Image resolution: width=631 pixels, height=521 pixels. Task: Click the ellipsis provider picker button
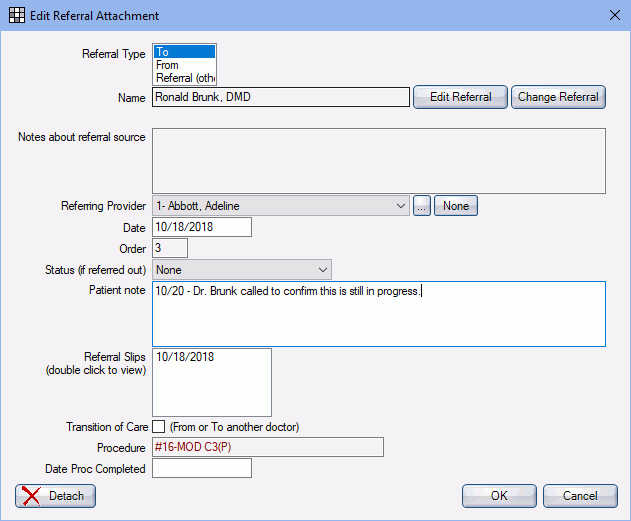click(x=421, y=206)
